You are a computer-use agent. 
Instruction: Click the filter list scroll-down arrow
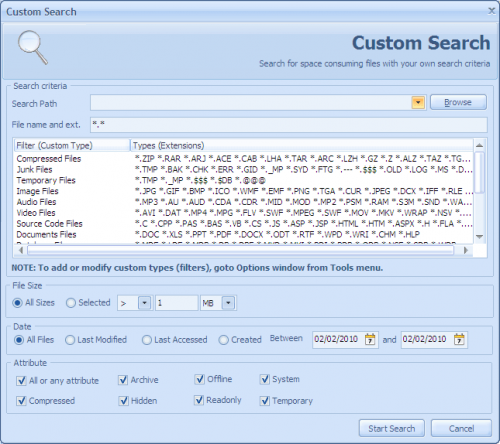[479, 237]
